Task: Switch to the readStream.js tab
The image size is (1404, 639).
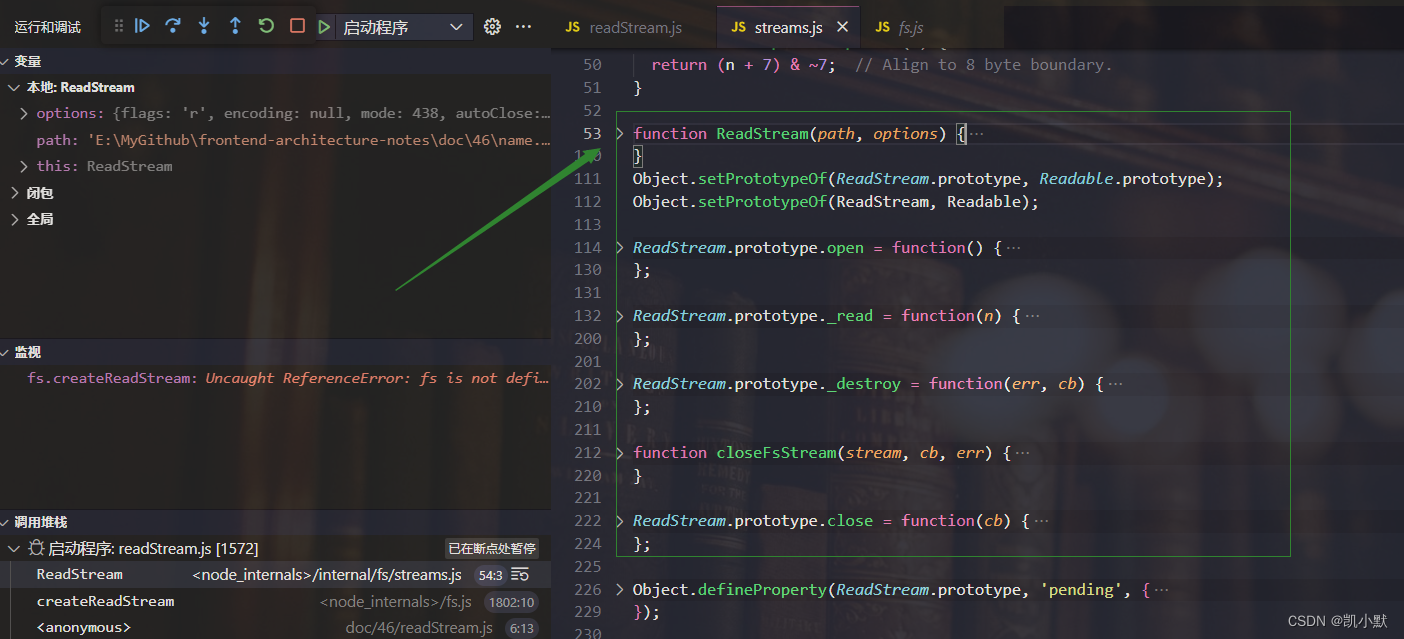Action: click(x=624, y=28)
